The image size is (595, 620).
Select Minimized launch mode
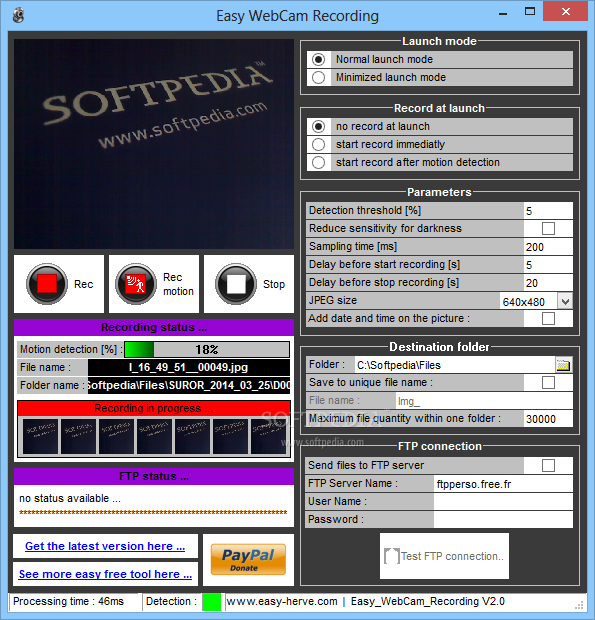[318, 78]
